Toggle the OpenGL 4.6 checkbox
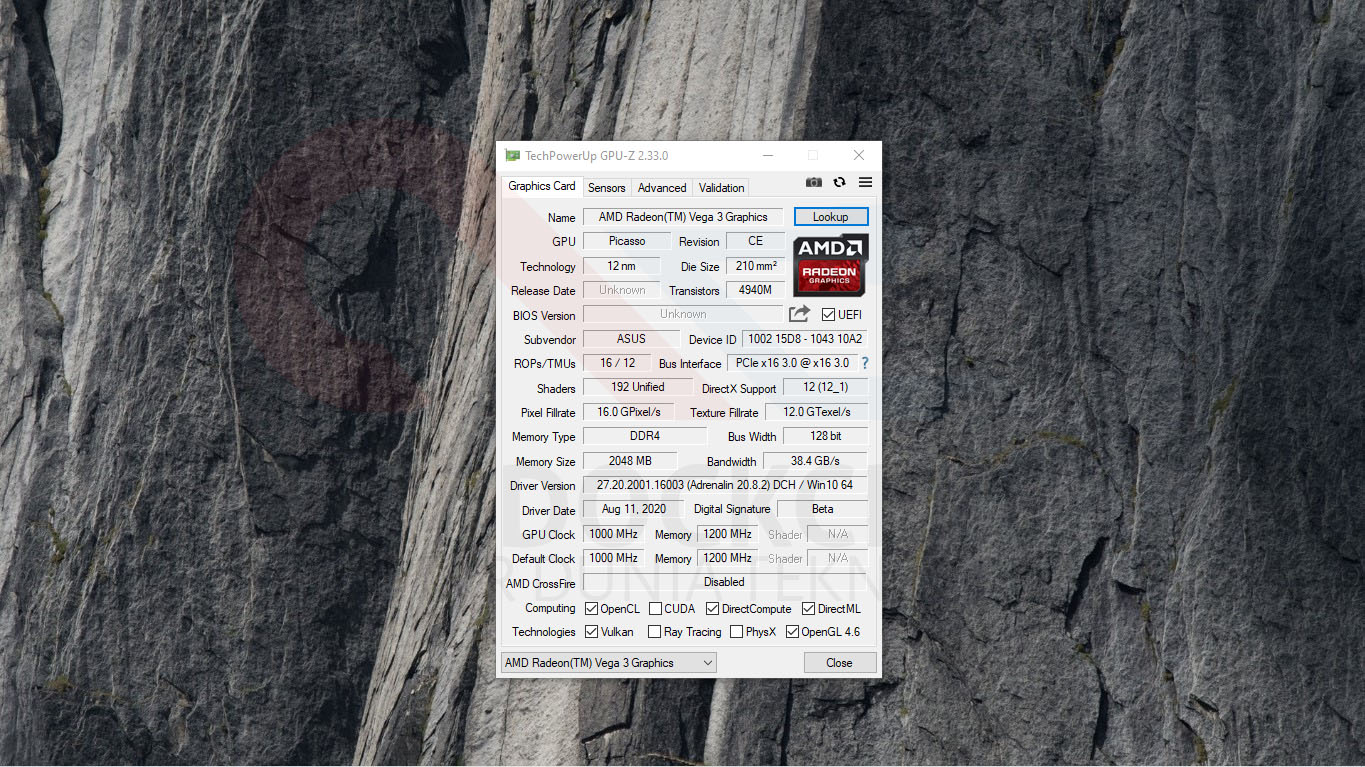Viewport: 1365px width, 767px height. click(x=792, y=632)
